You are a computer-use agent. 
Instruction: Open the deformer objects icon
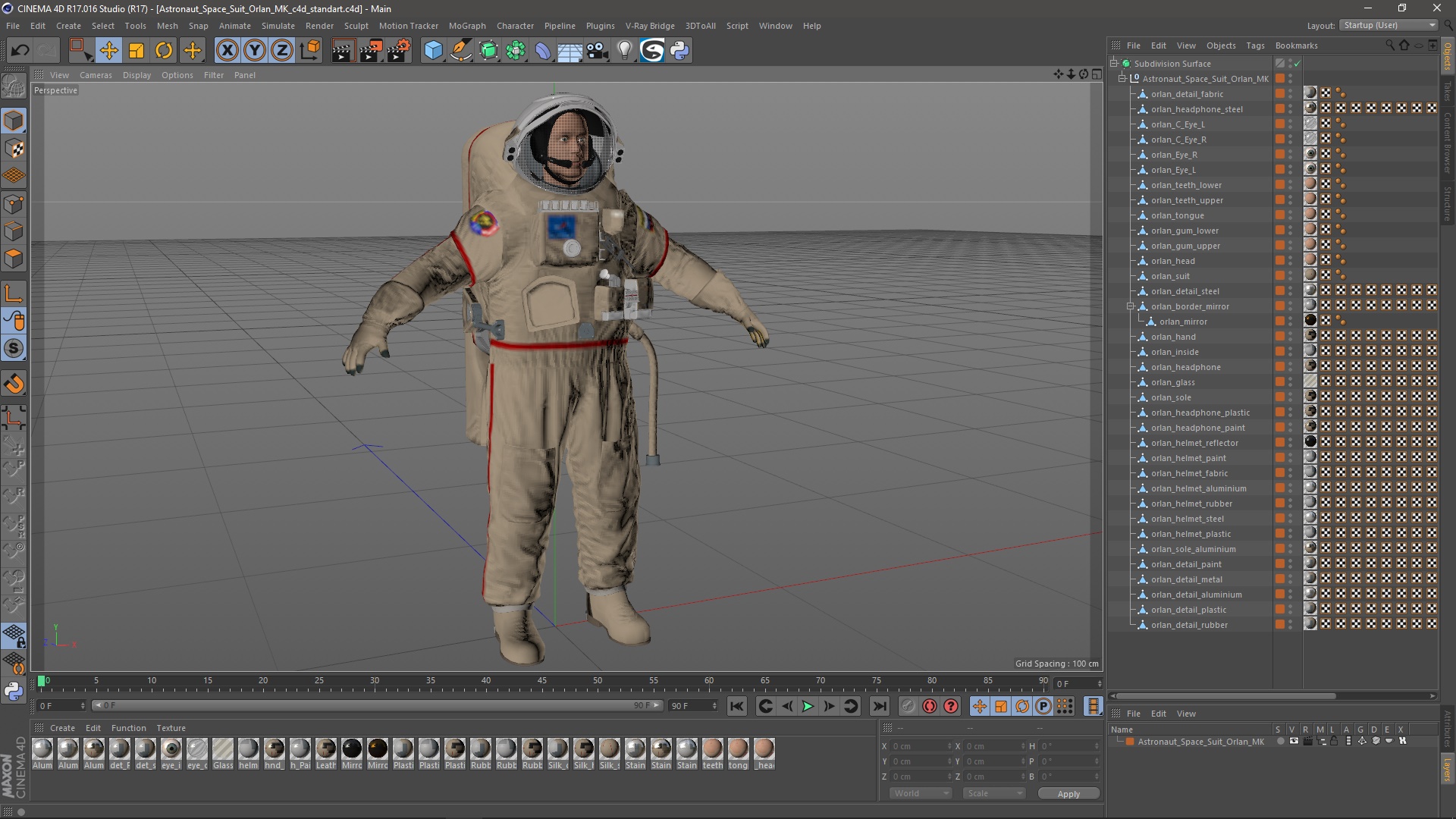543,51
